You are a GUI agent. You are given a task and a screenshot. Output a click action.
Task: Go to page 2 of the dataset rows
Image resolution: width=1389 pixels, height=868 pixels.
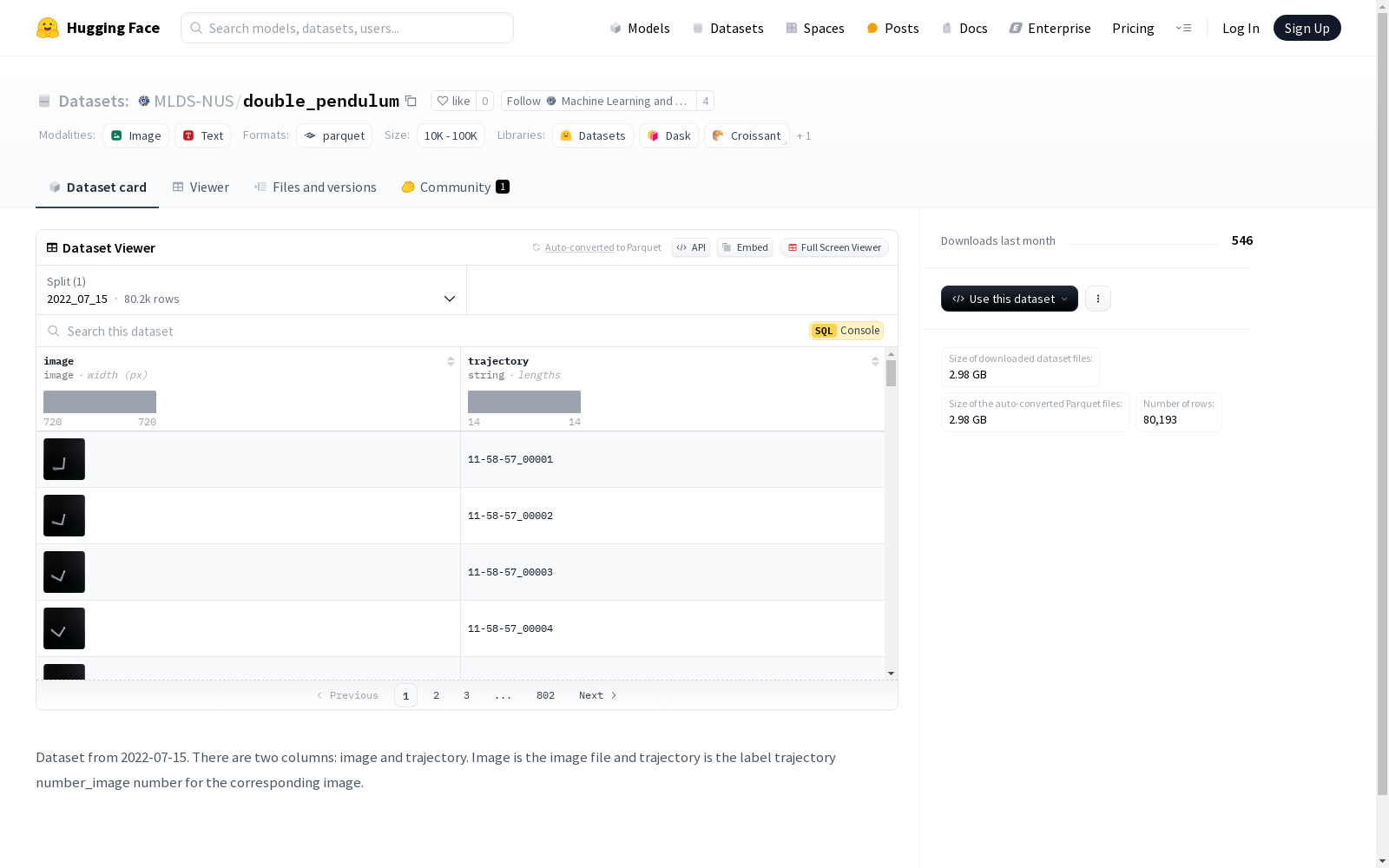click(436, 695)
